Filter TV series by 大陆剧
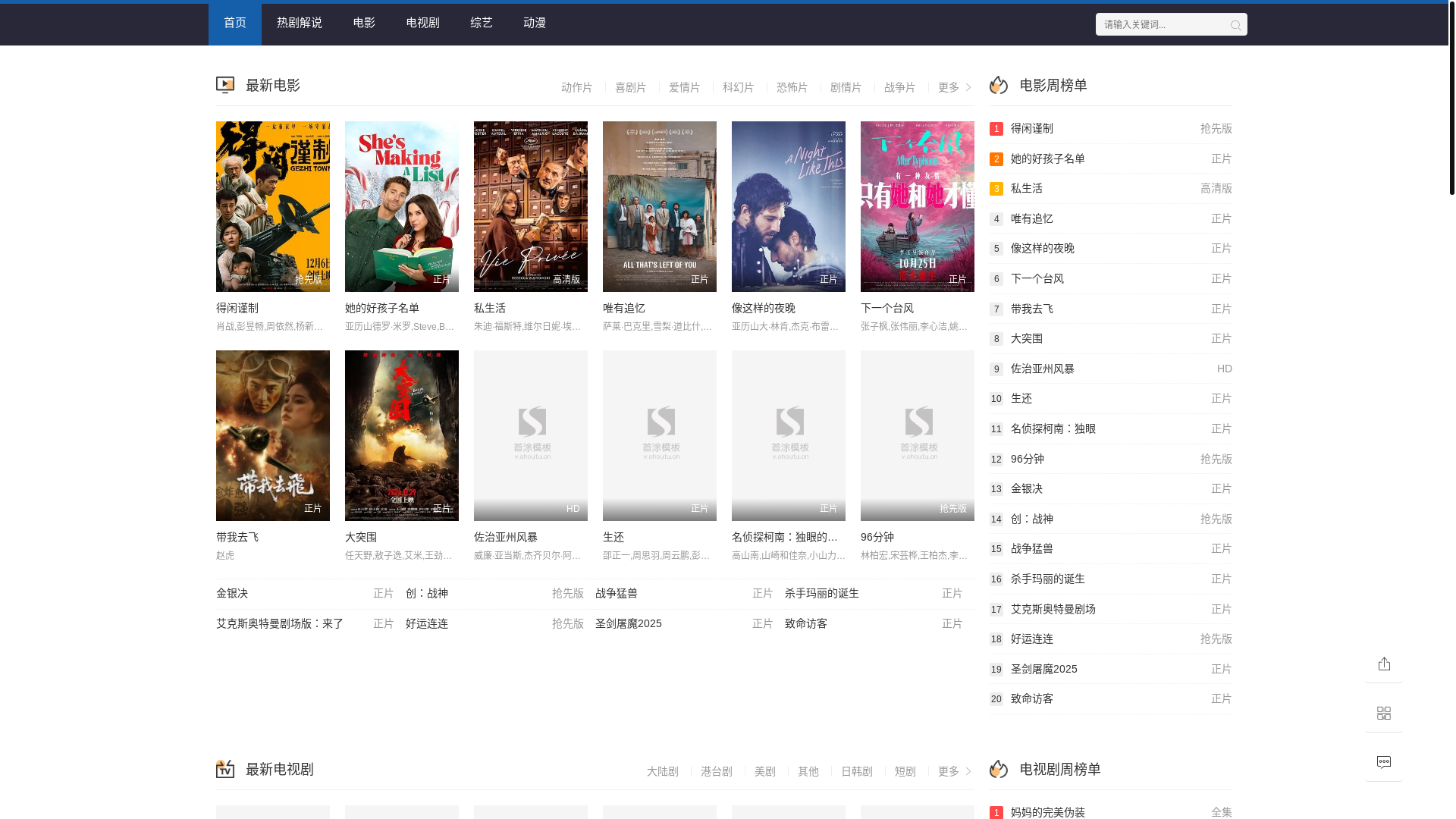The height and width of the screenshot is (819, 1456). (663, 771)
